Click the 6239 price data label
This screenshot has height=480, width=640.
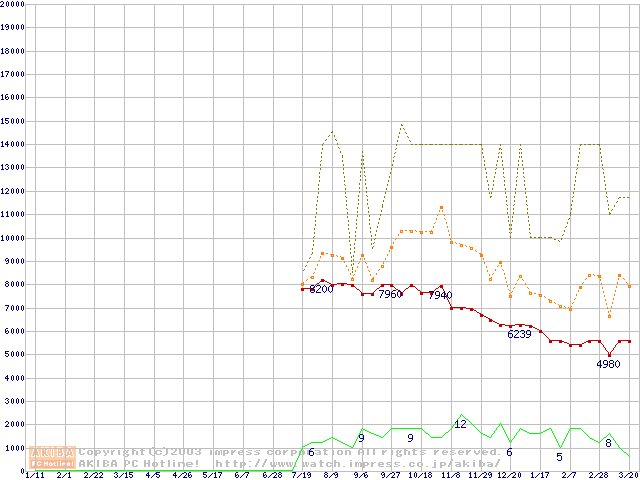click(519, 334)
